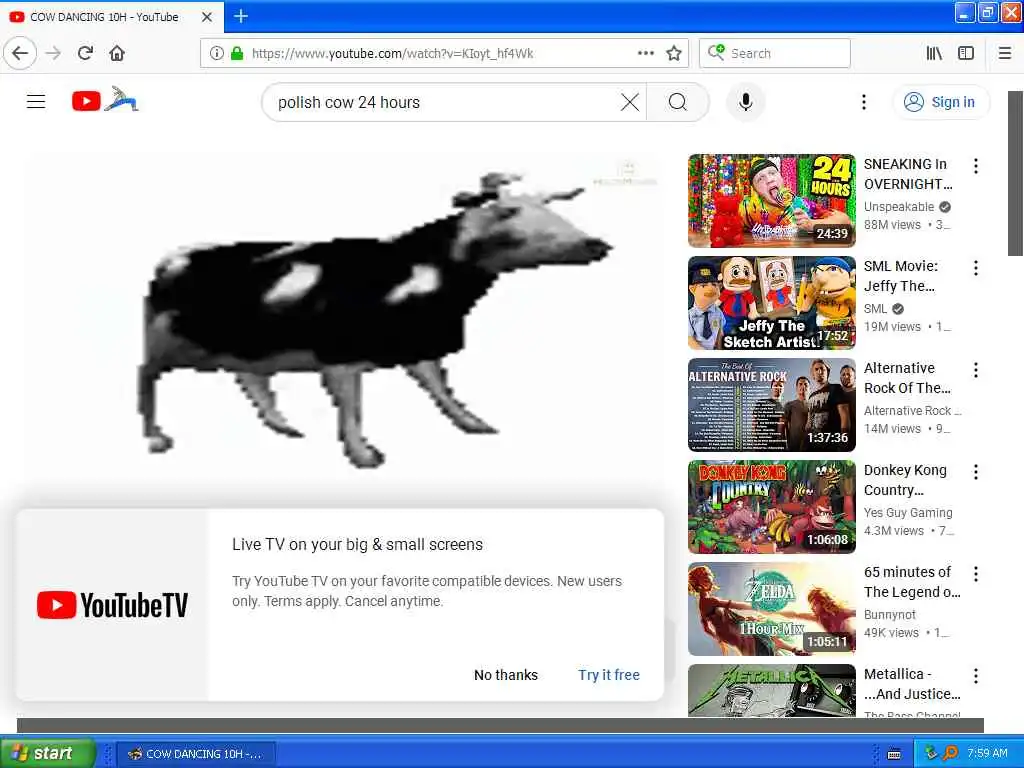Click the first system tray icon near the clock
Screen dimensions: 1024x768
pyautogui.click(x=931, y=753)
